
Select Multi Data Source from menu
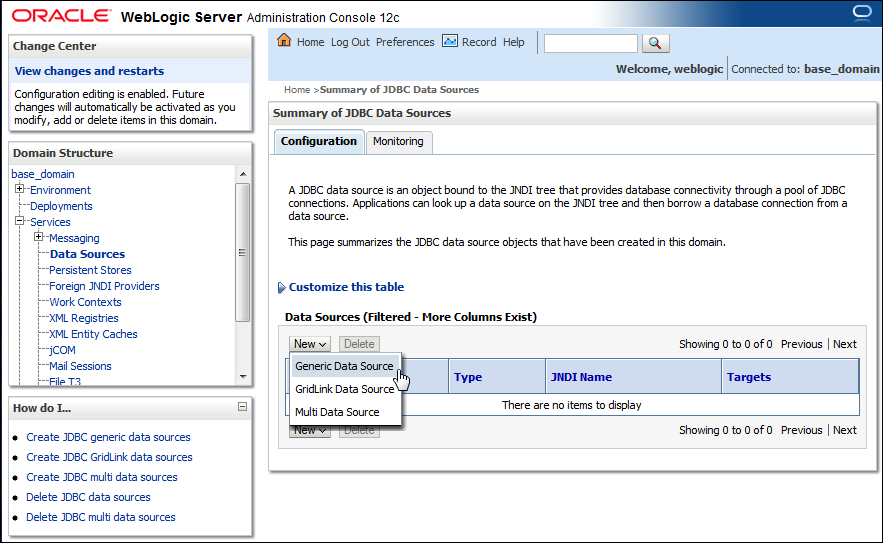click(344, 412)
